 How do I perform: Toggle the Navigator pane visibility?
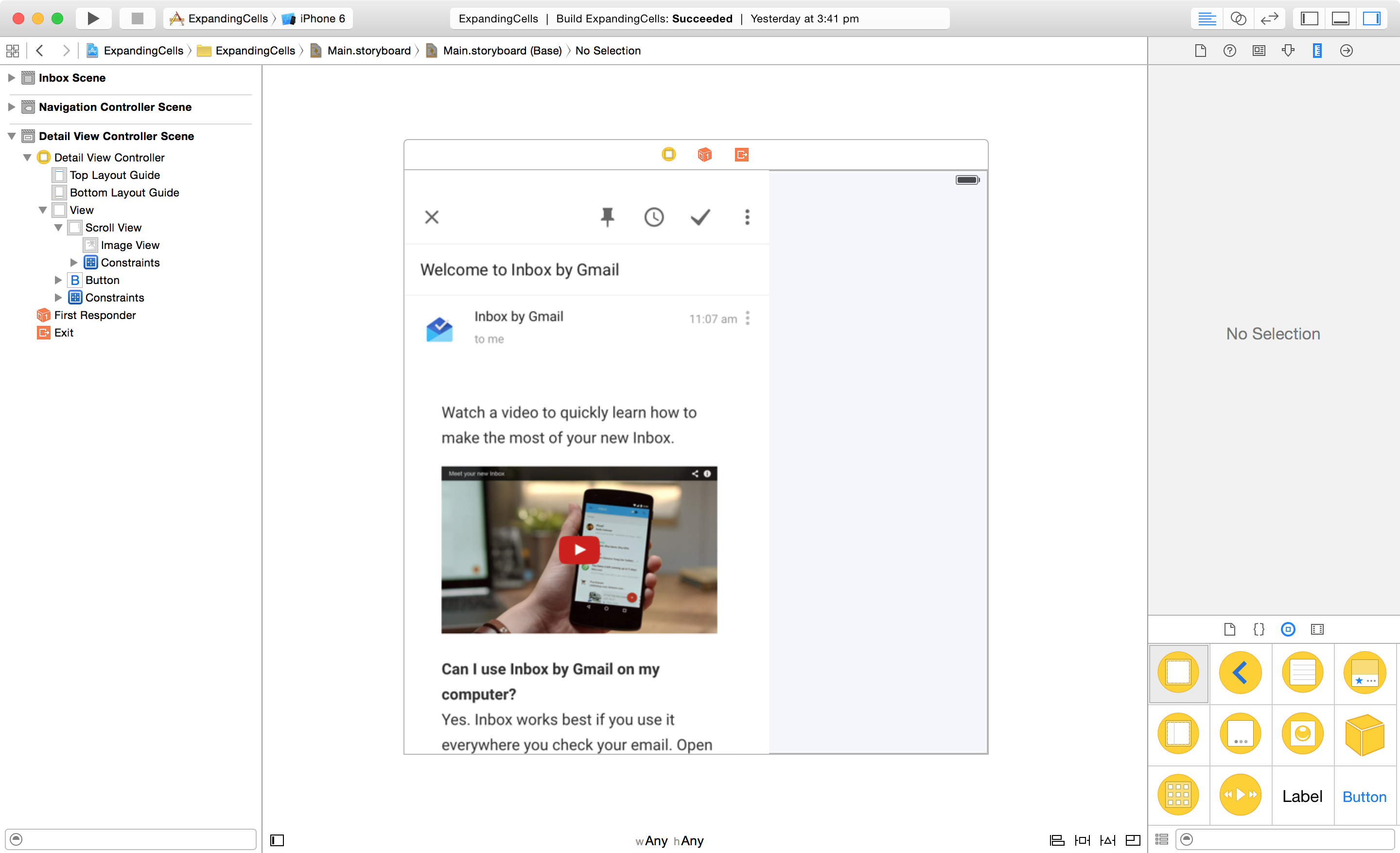click(1309, 18)
